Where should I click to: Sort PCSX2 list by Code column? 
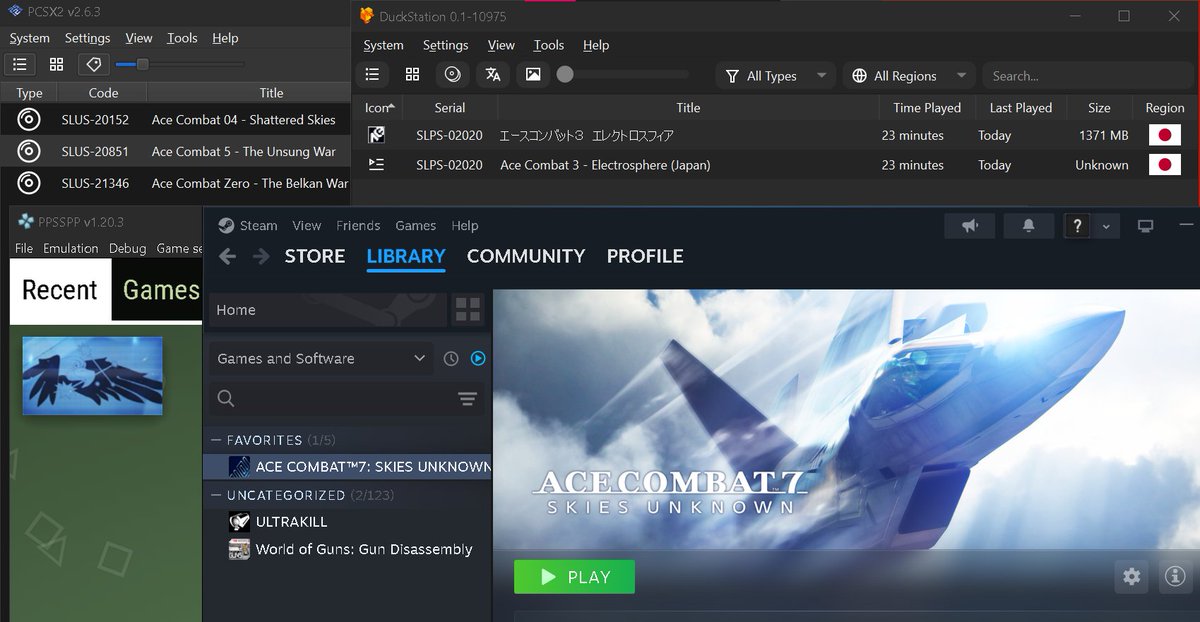(103, 93)
